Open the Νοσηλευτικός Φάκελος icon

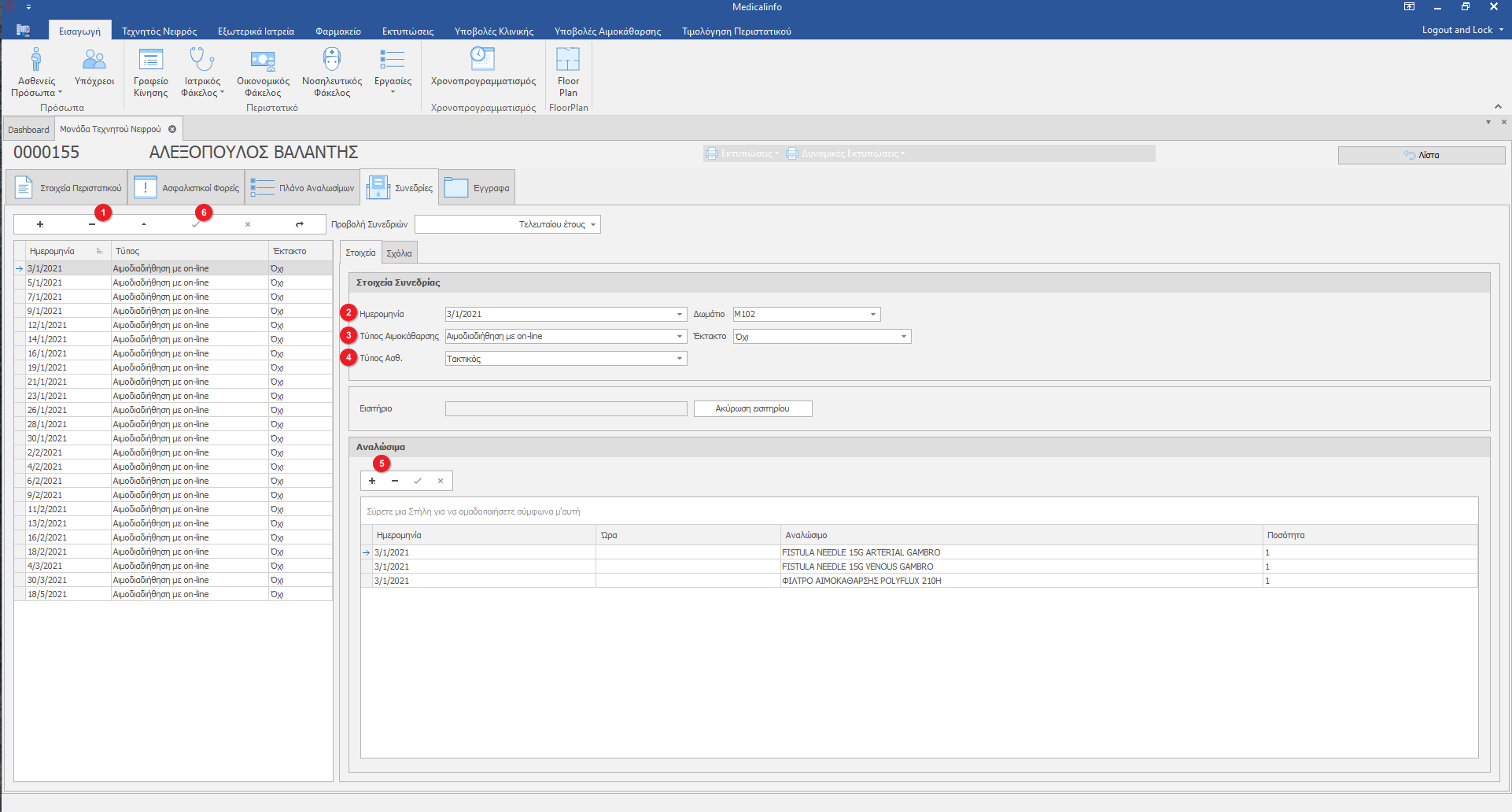(332, 71)
